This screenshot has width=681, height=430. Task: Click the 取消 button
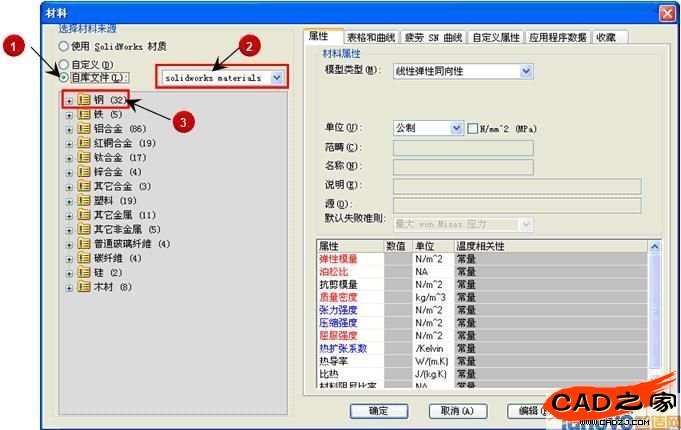(457, 410)
